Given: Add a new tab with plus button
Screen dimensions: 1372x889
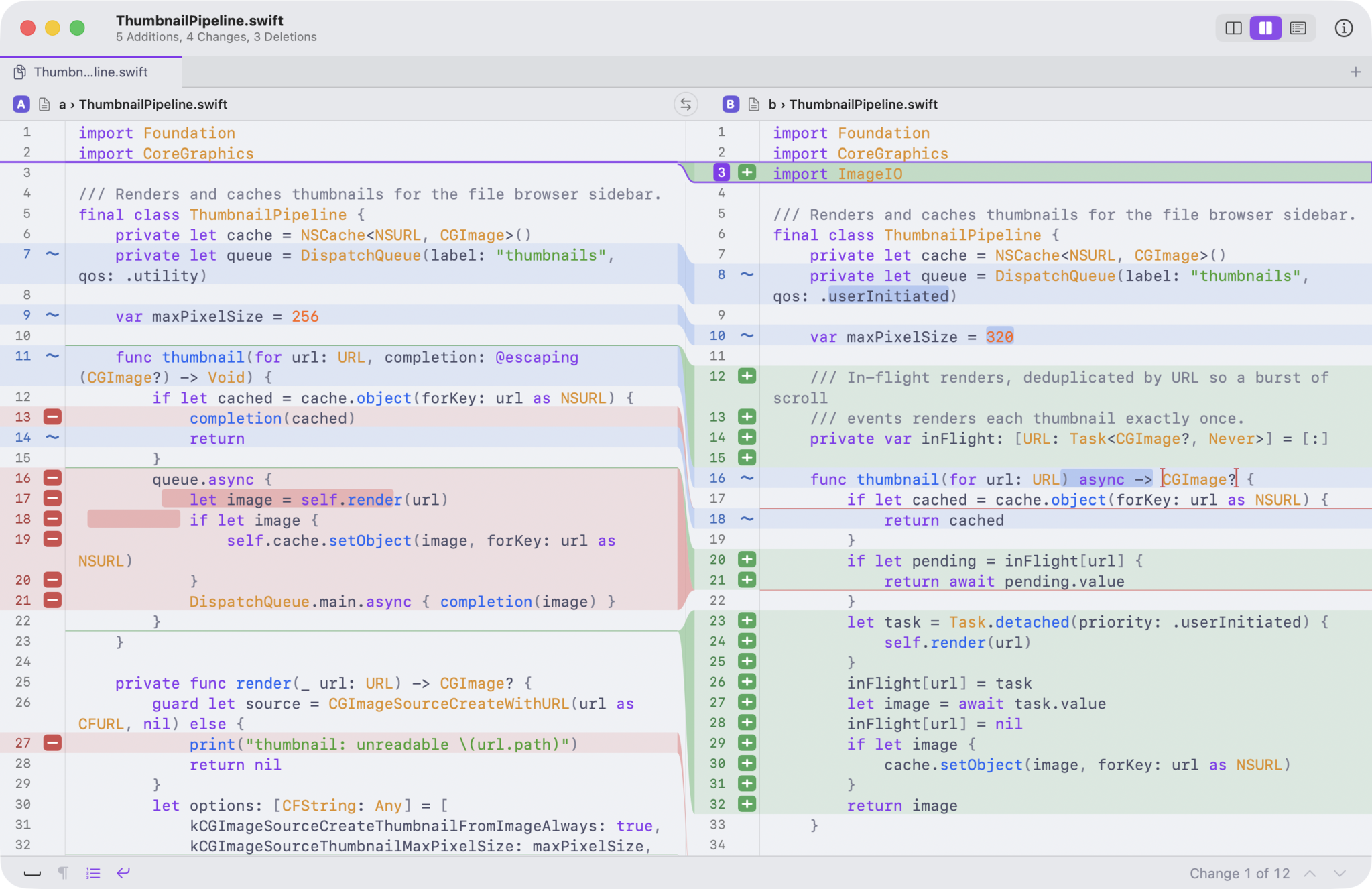Looking at the screenshot, I should pyautogui.click(x=1355, y=72).
